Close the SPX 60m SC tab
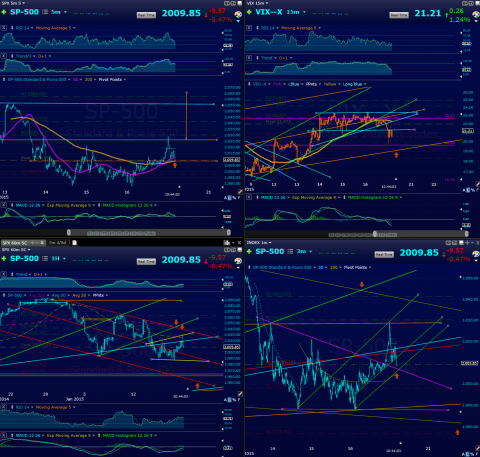 pos(42,243)
